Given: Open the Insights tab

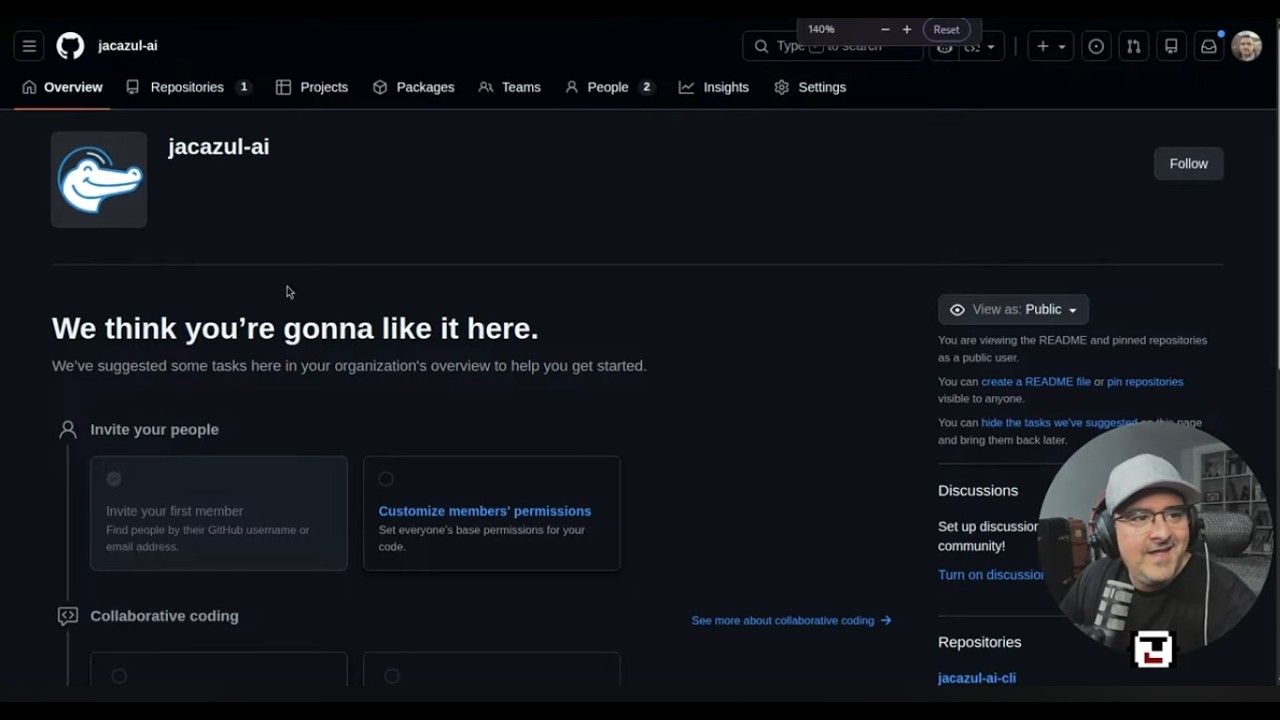Looking at the screenshot, I should click(x=714, y=87).
